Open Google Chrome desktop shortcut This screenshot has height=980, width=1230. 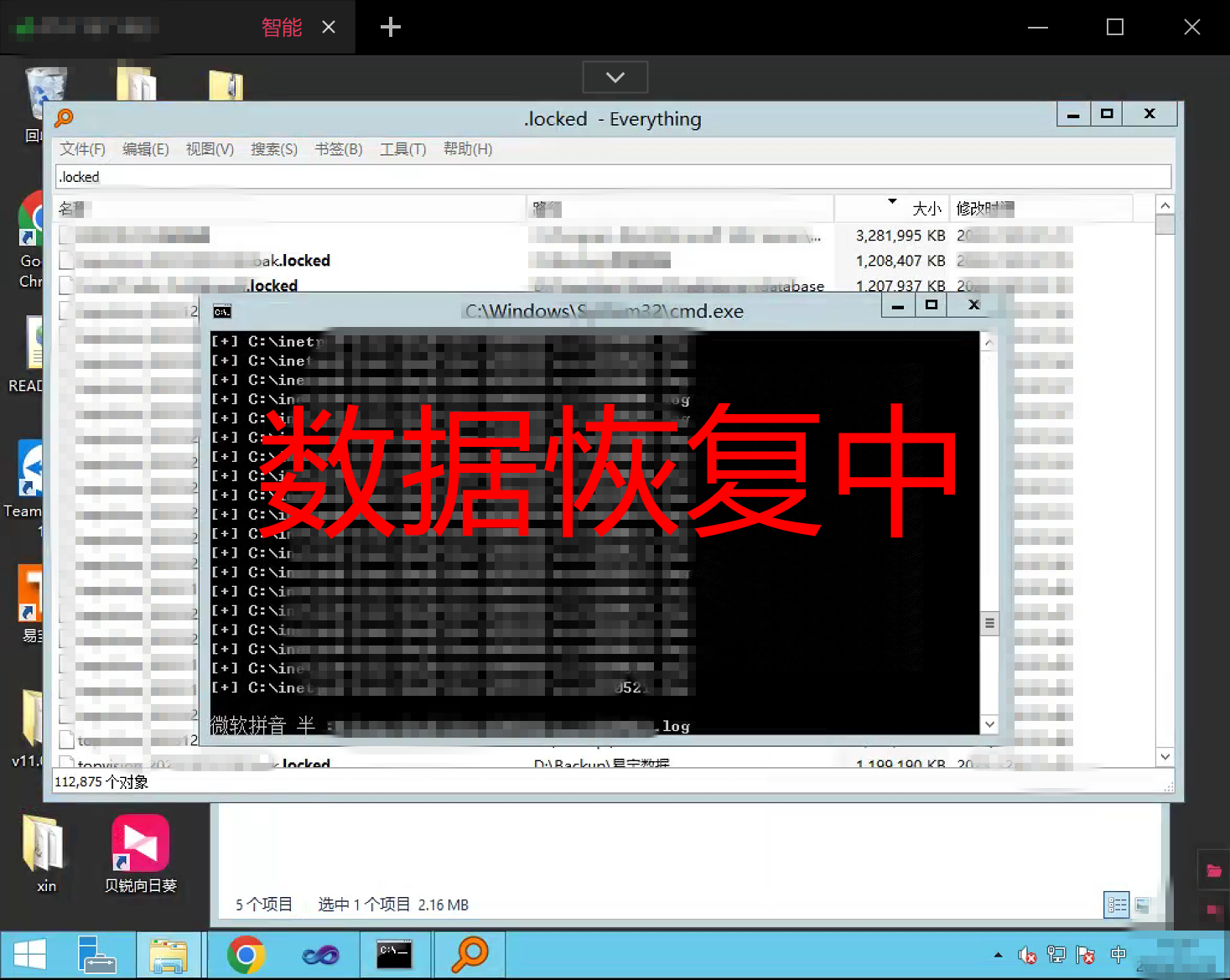(31, 241)
